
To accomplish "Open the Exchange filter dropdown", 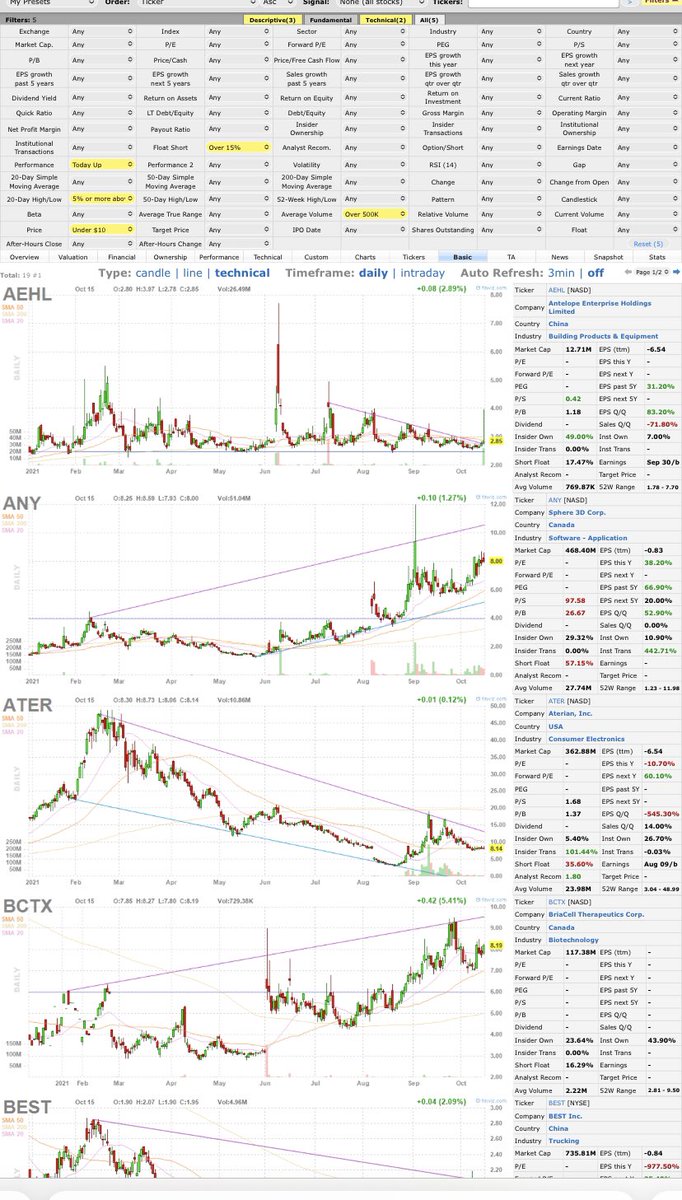I will [x=102, y=31].
